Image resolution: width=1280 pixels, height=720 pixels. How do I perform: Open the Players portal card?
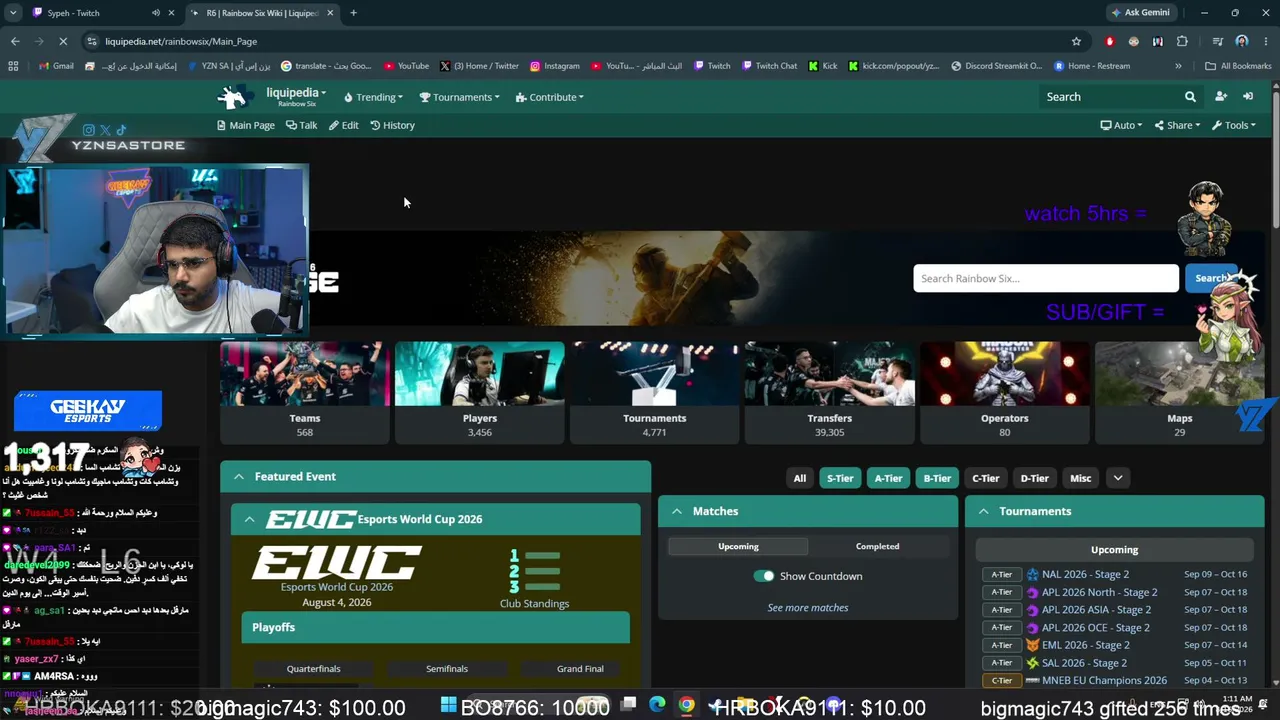480,391
